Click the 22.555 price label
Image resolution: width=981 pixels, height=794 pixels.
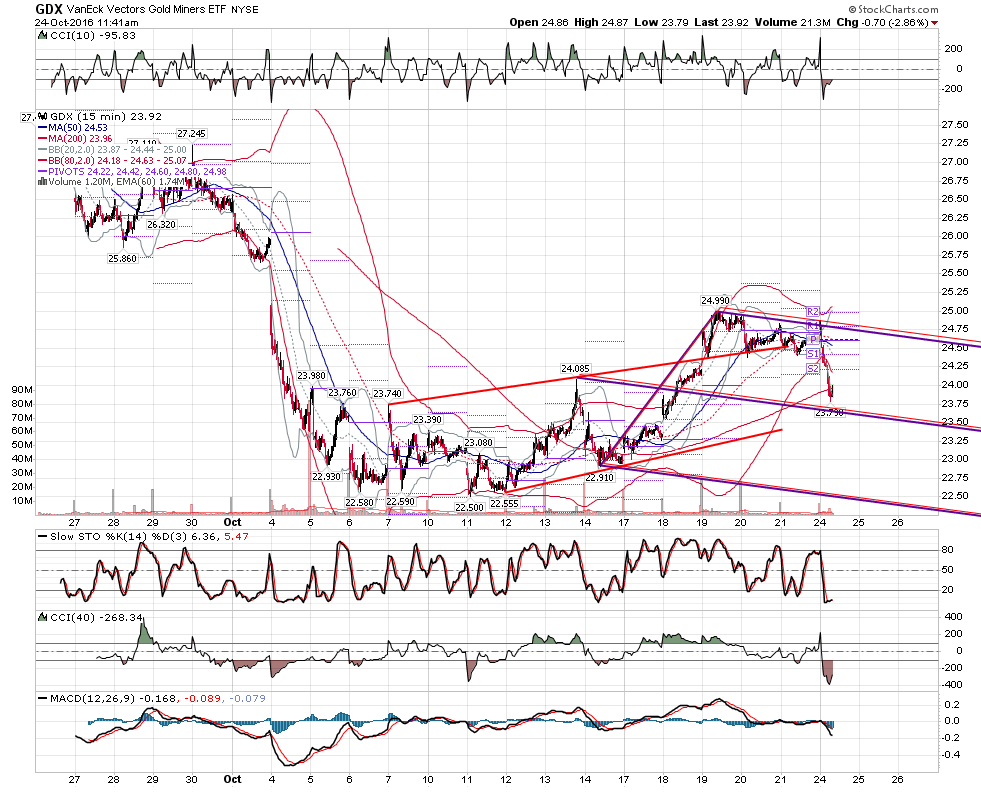tap(504, 503)
